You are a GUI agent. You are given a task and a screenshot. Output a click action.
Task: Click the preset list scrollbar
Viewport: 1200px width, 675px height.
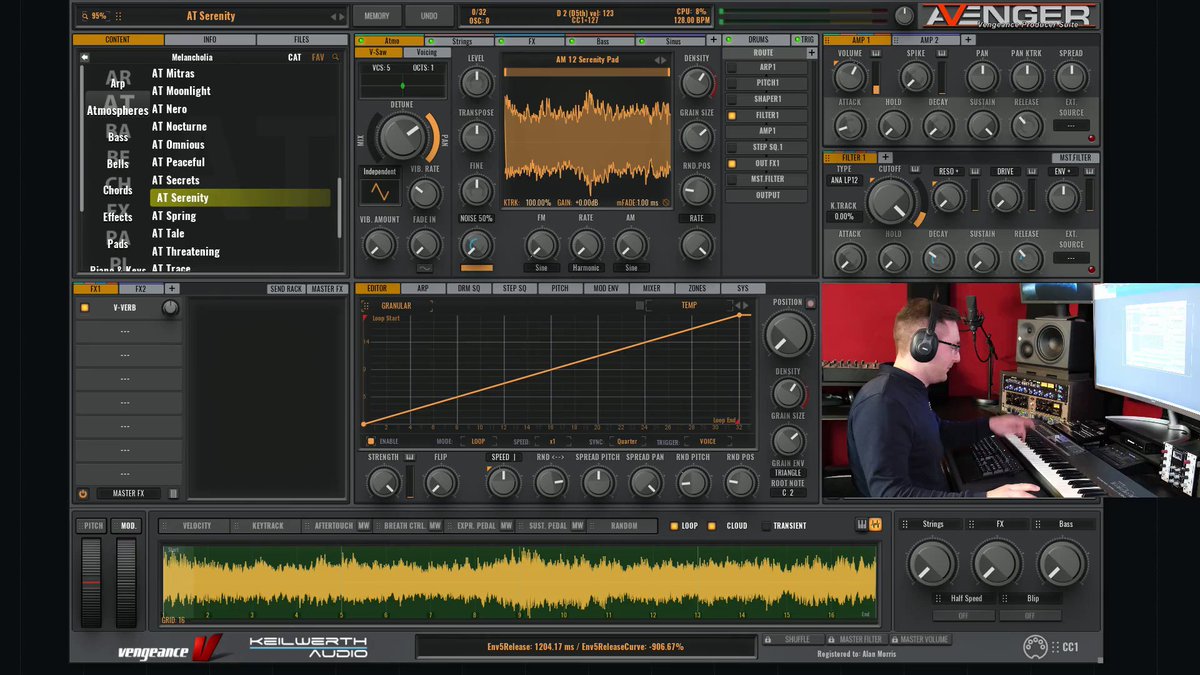[x=339, y=207]
